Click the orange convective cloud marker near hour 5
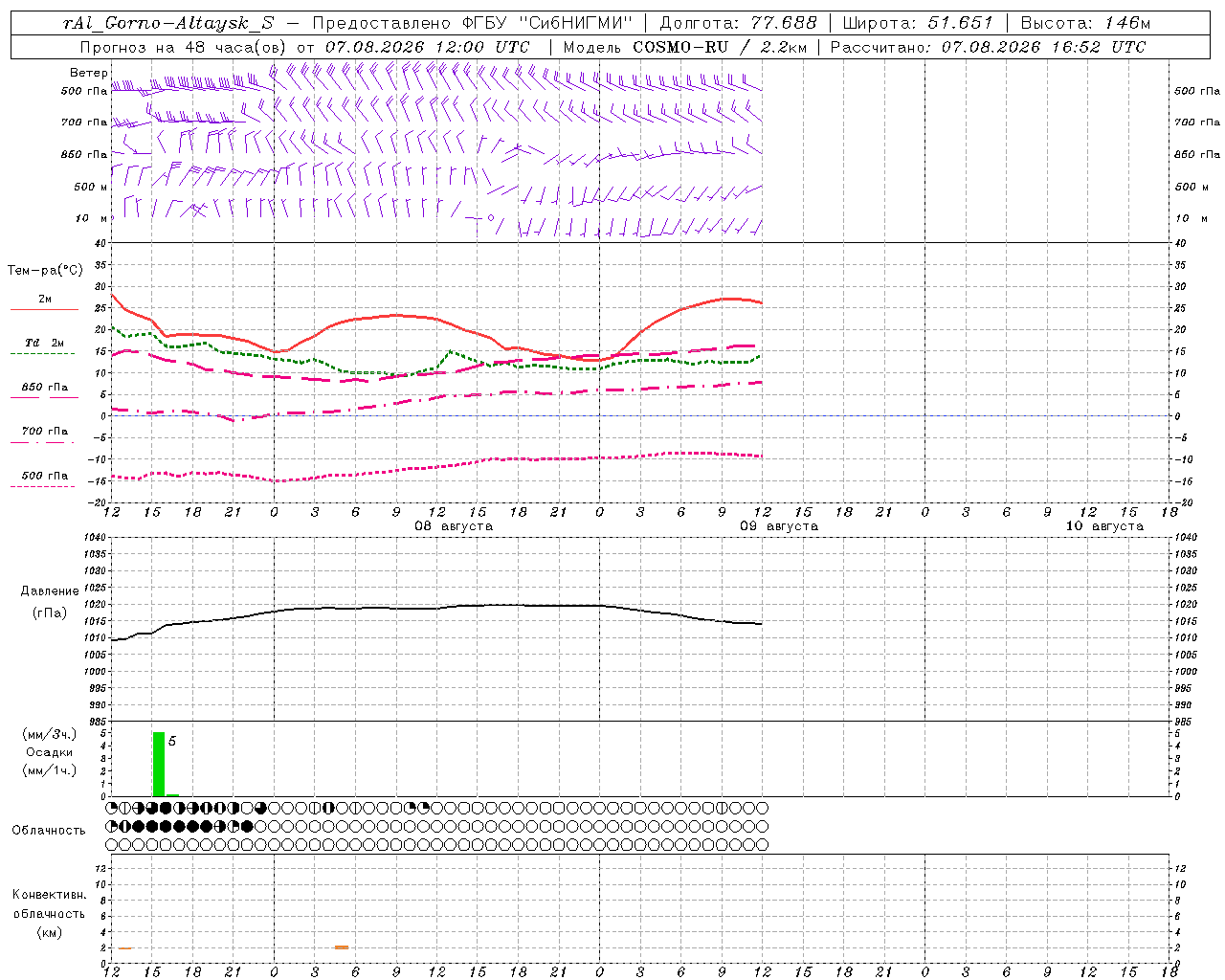Viewport: 1225px width, 980px height. (342, 947)
